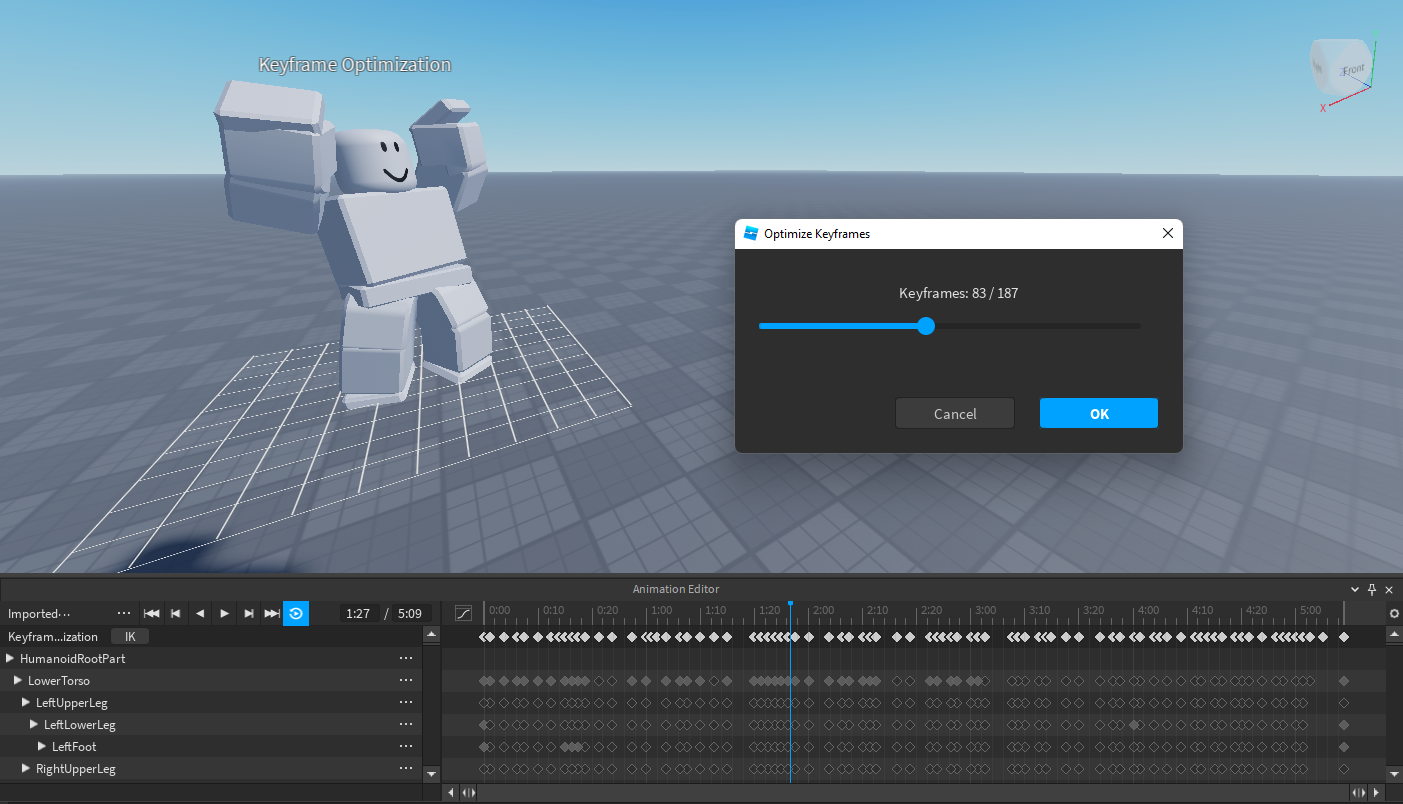Adjust the keyframe count slider

[x=925, y=326]
